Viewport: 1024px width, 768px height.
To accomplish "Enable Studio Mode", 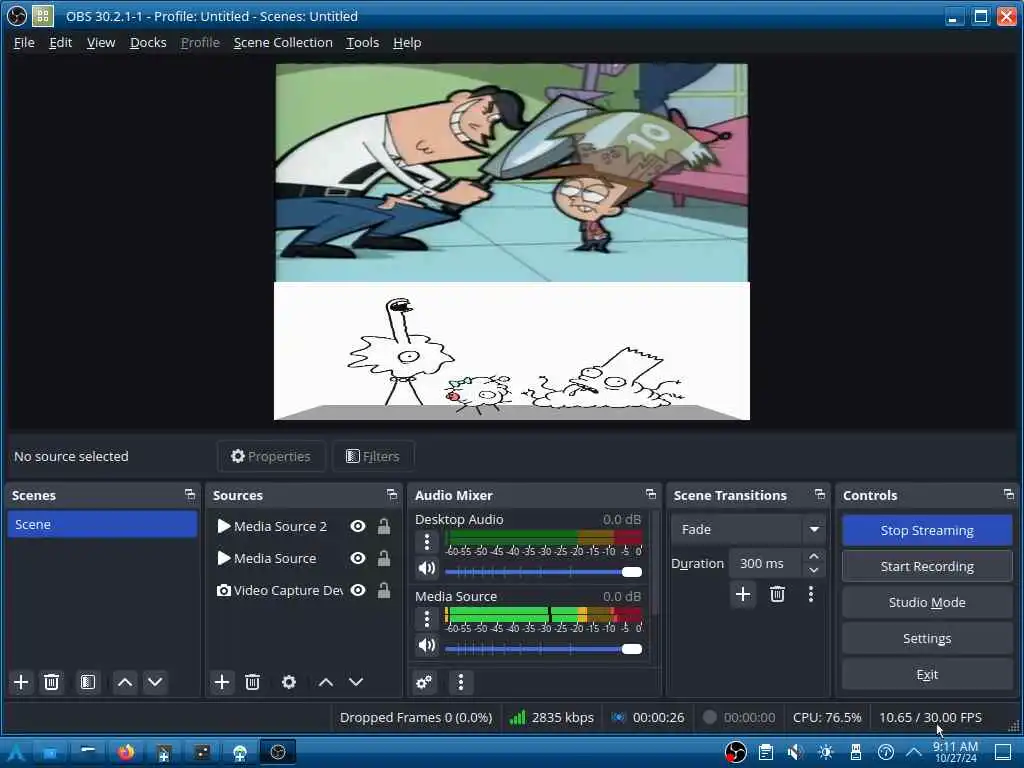I will click(x=927, y=602).
